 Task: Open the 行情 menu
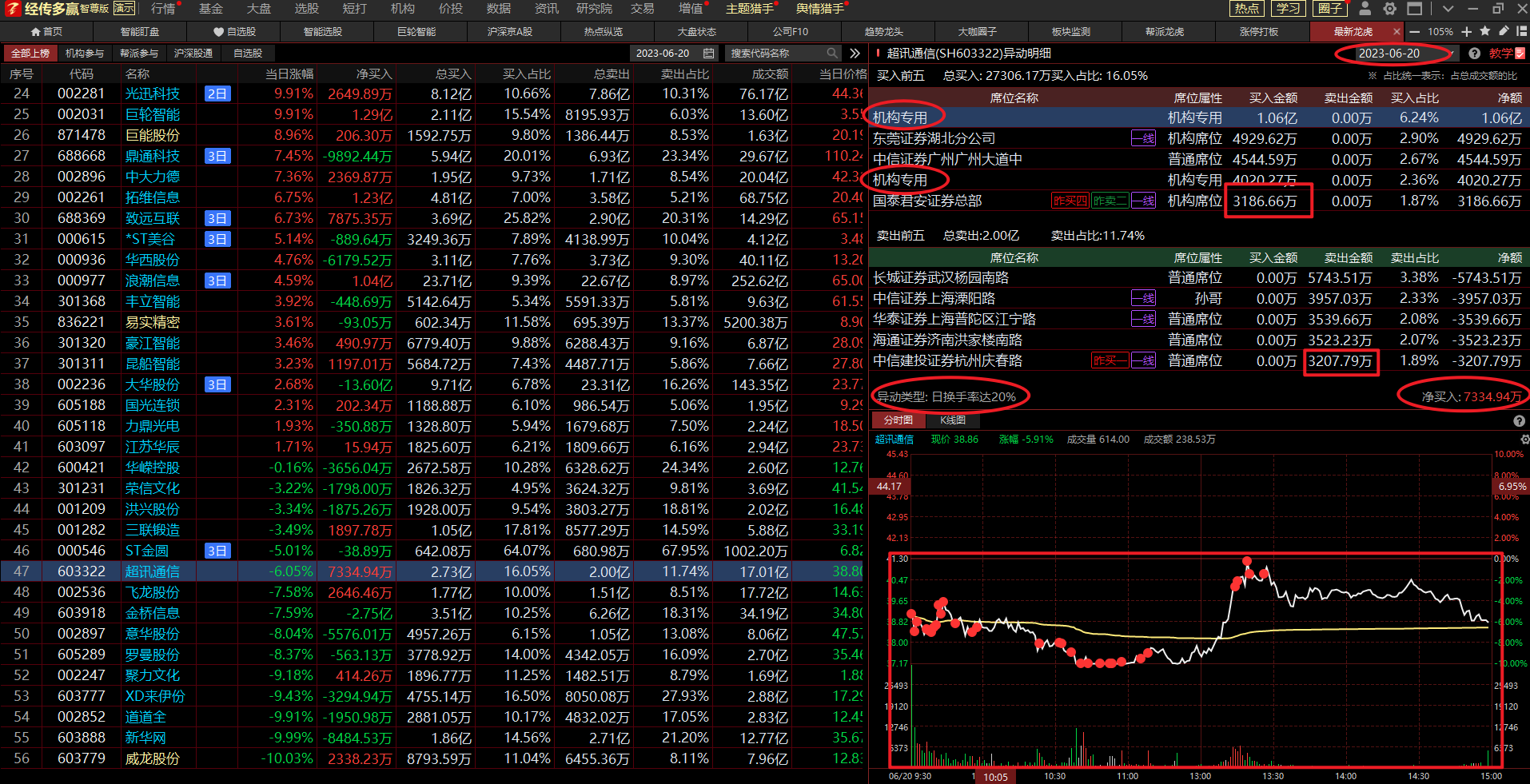click(163, 9)
